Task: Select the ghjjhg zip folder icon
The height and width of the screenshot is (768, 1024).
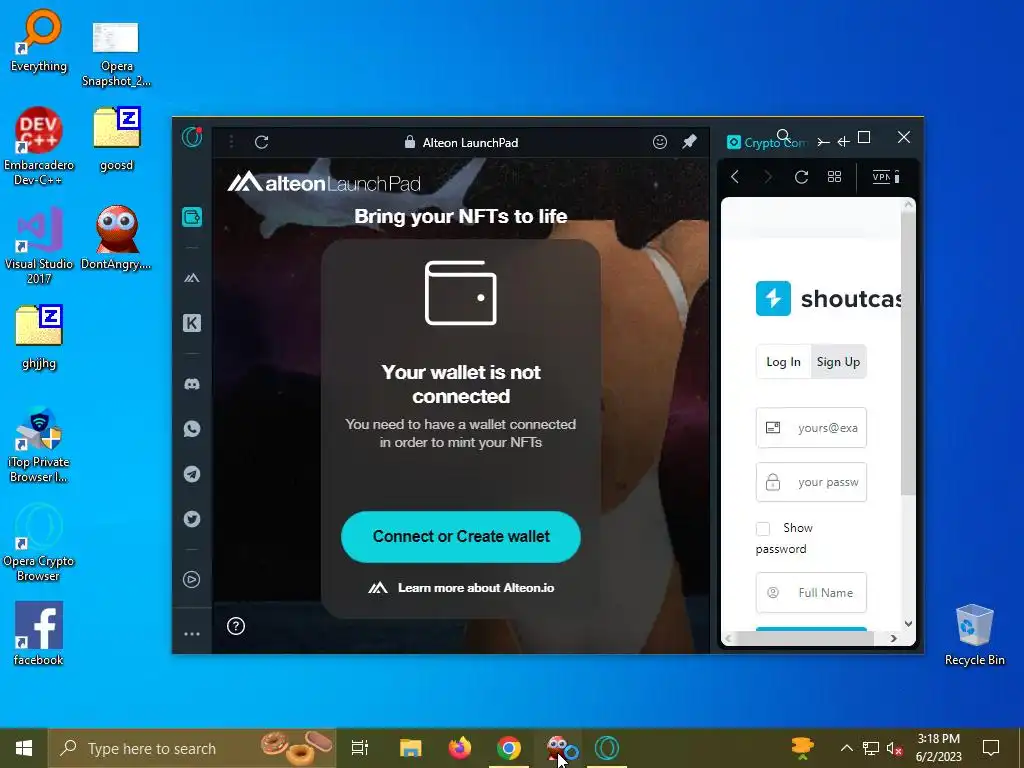Action: pyautogui.click(x=39, y=338)
